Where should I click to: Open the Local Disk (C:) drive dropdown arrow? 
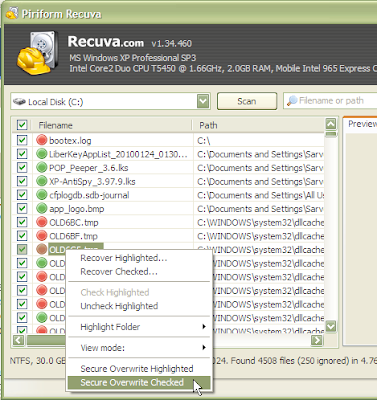click(x=203, y=101)
